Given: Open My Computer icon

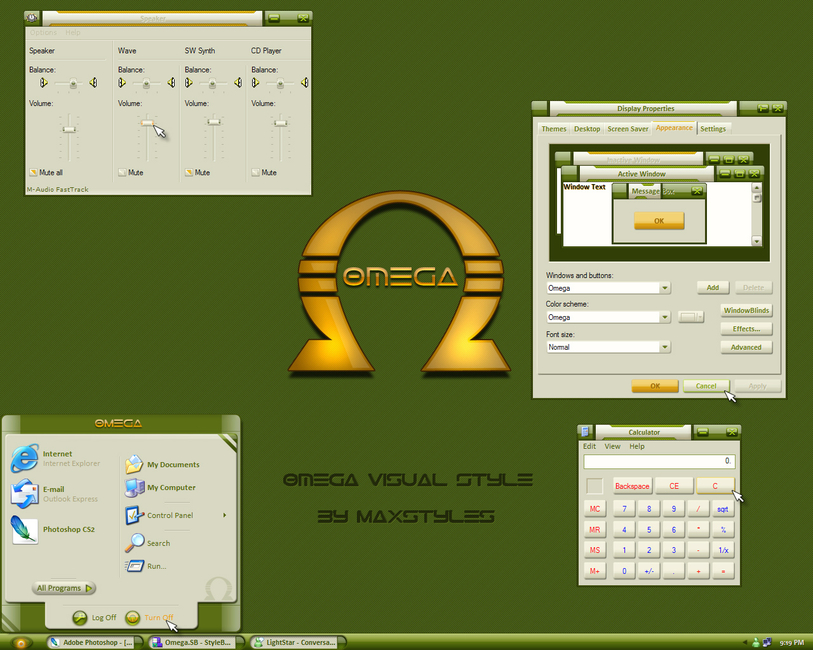Looking at the screenshot, I should click(x=134, y=488).
